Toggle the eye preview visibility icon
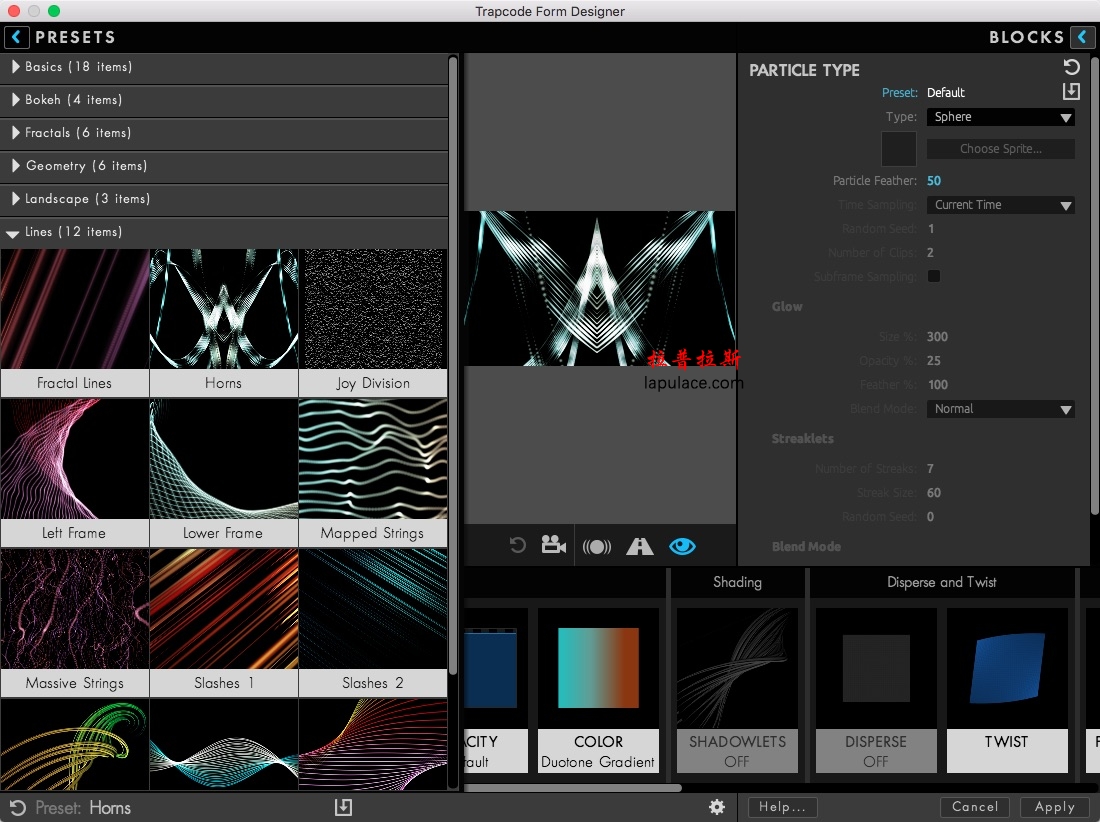Image resolution: width=1100 pixels, height=822 pixels. tap(682, 546)
